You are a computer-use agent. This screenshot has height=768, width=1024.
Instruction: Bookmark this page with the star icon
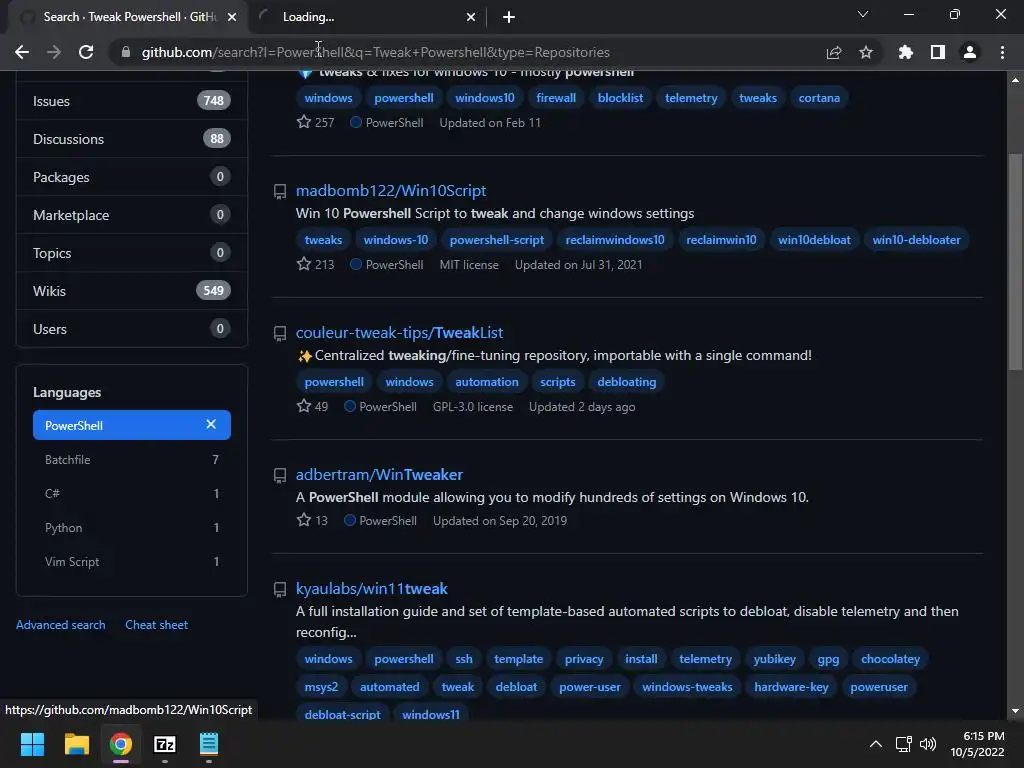866,52
